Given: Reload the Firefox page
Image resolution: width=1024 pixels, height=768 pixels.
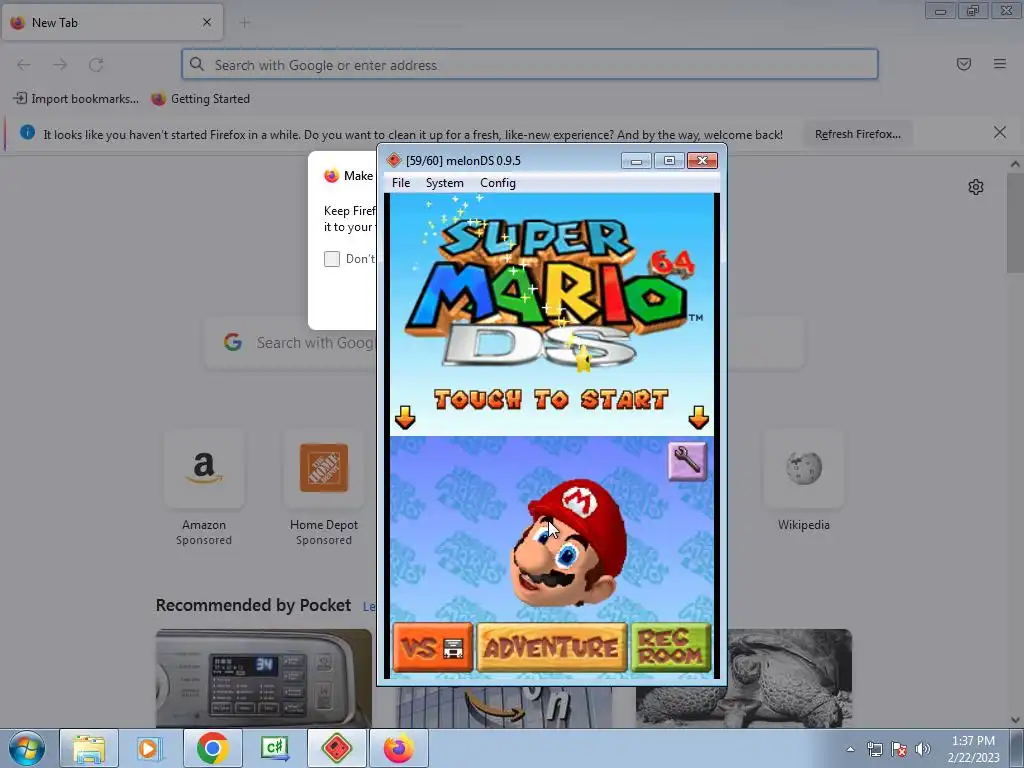Looking at the screenshot, I should click(x=96, y=65).
